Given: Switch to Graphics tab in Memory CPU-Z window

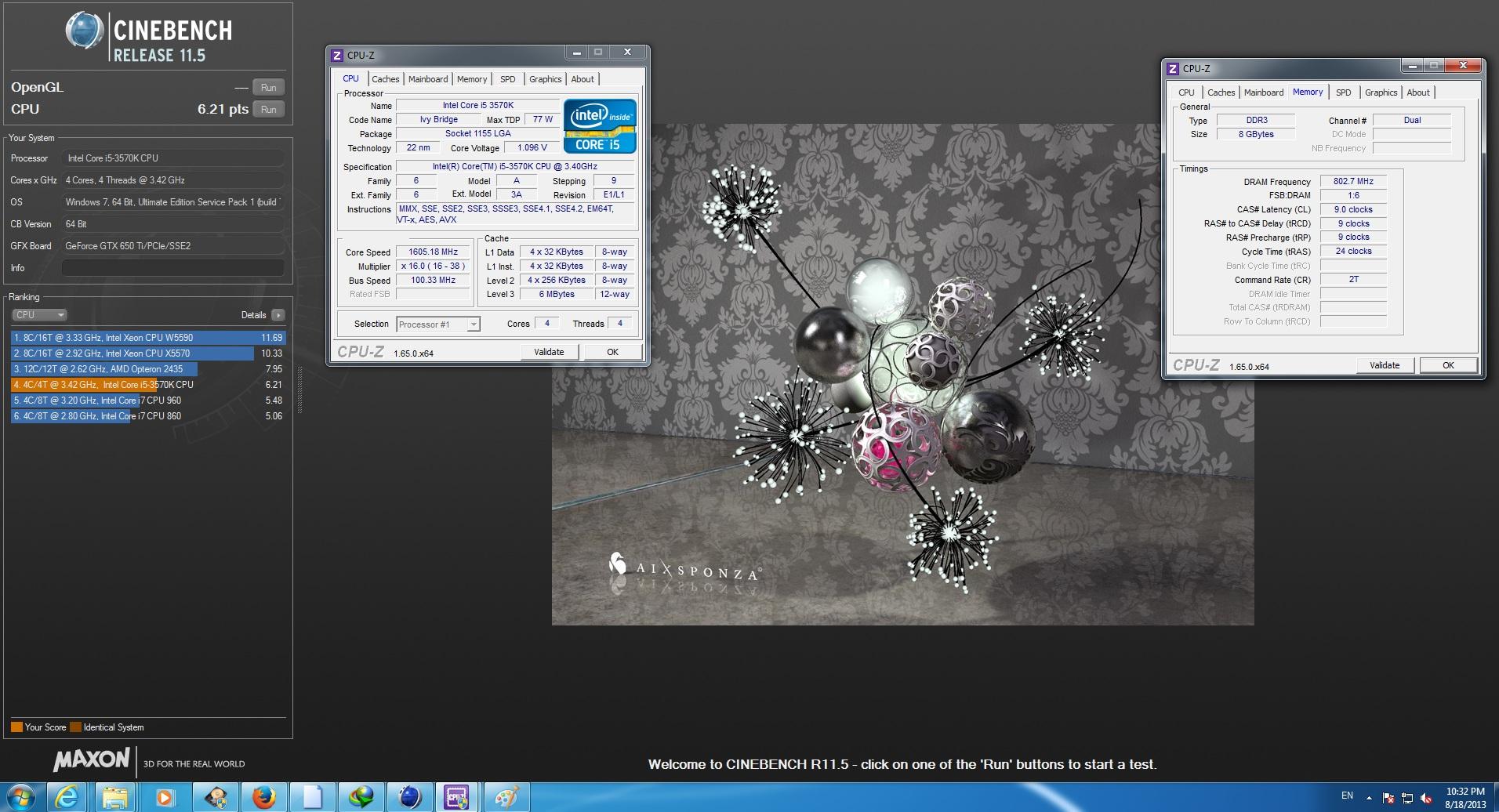Looking at the screenshot, I should coord(1381,92).
